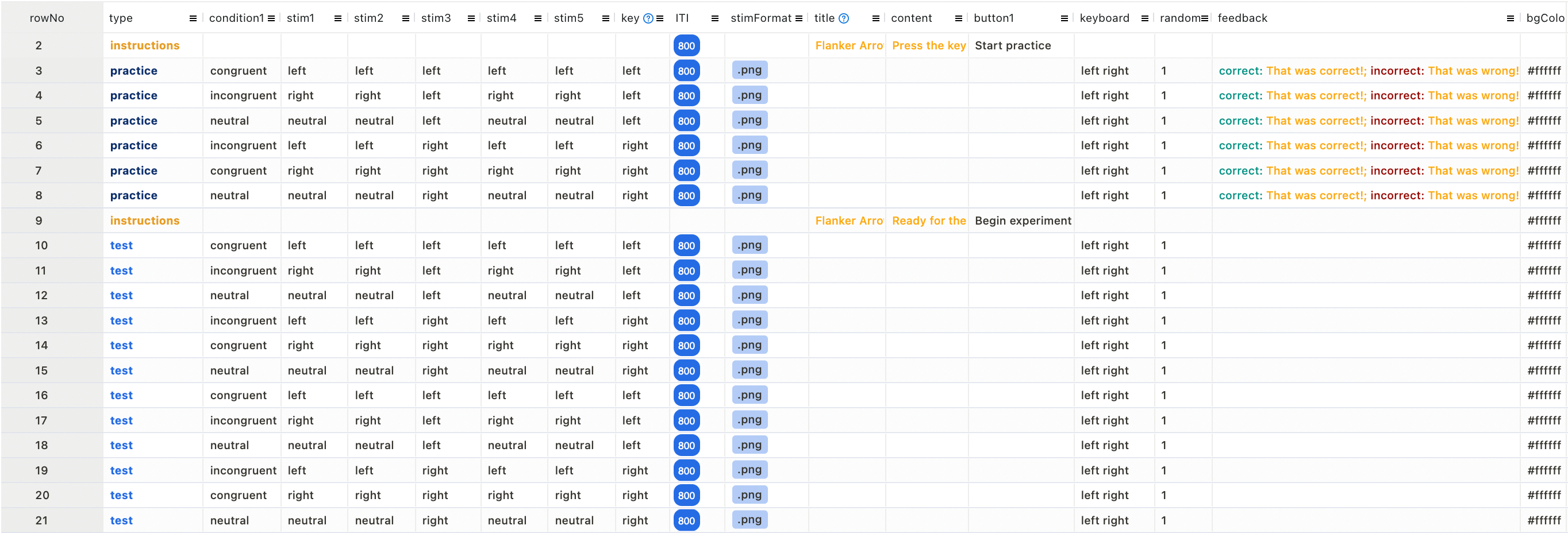This screenshot has height=533, width=1568.
Task: Open the stim2 column menu icon
Action: click(x=405, y=18)
